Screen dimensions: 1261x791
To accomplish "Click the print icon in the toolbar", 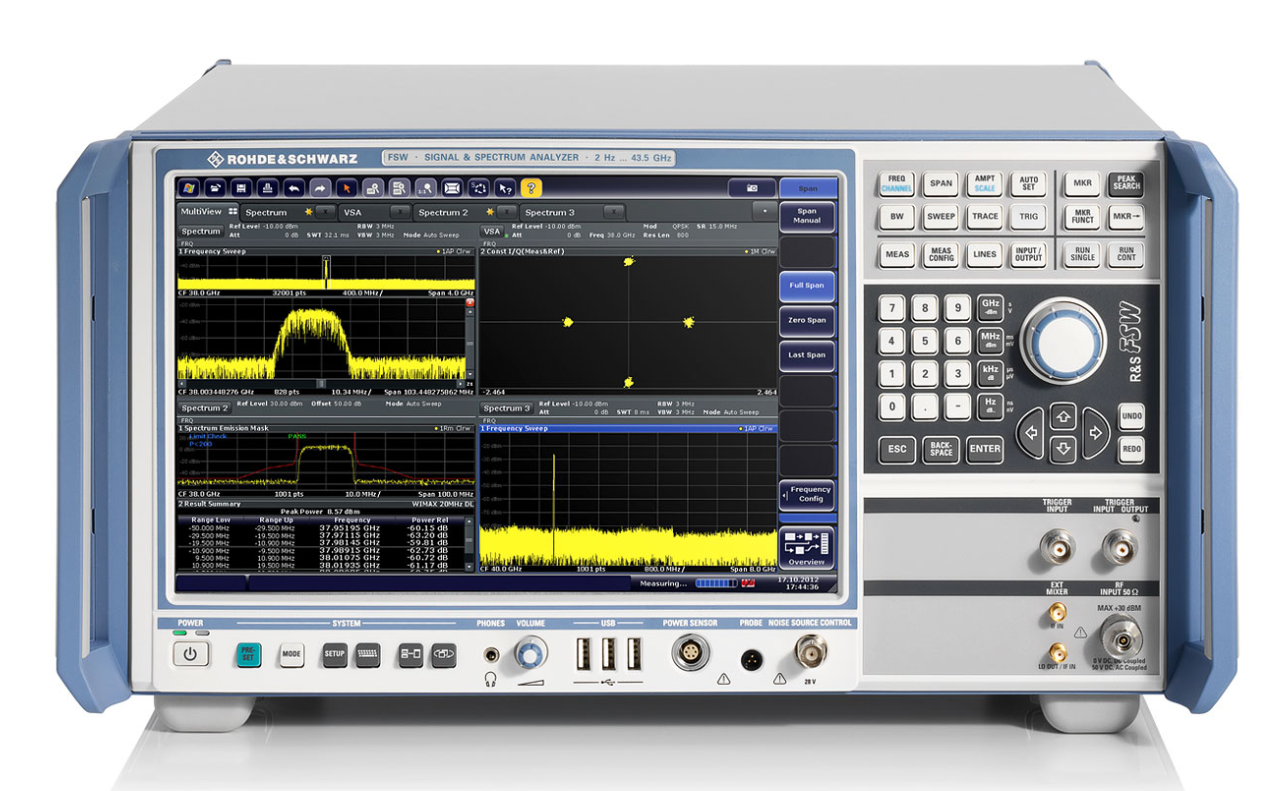I will point(267,187).
